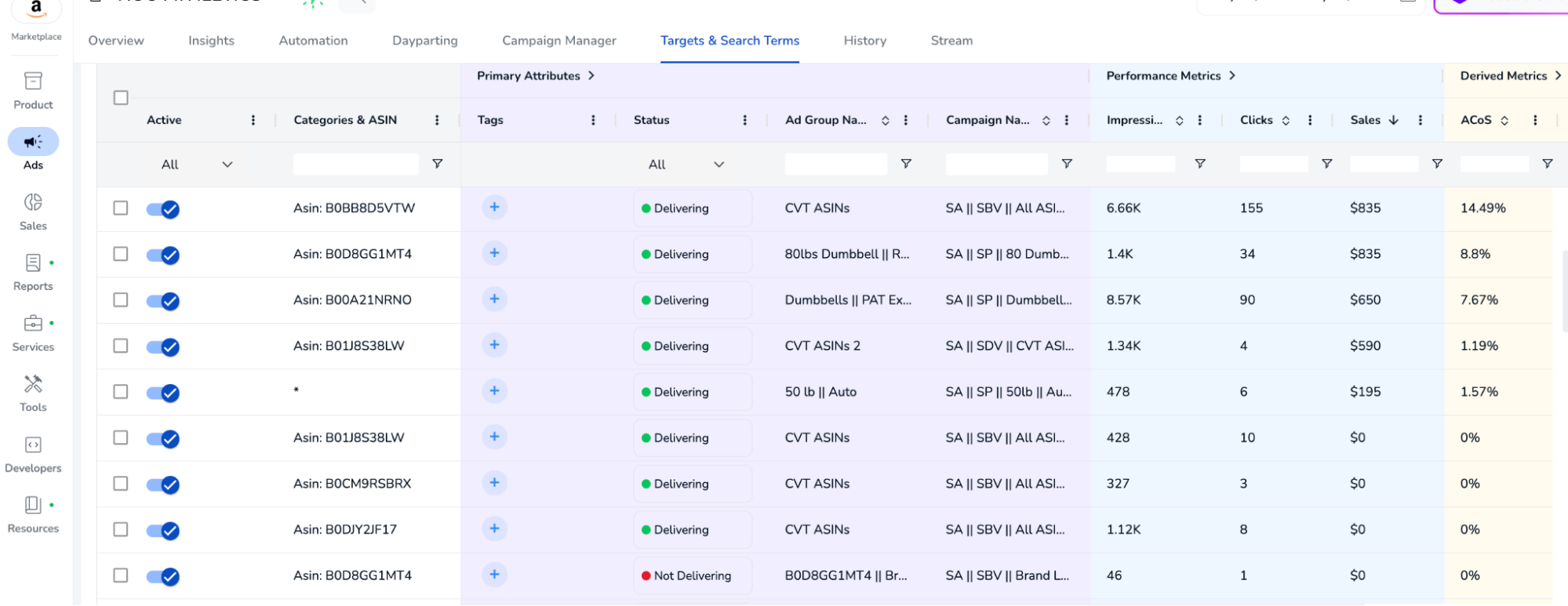Viewport: 1568px width, 606px height.
Task: Sort by ACoS column arrows
Action: point(1504,120)
